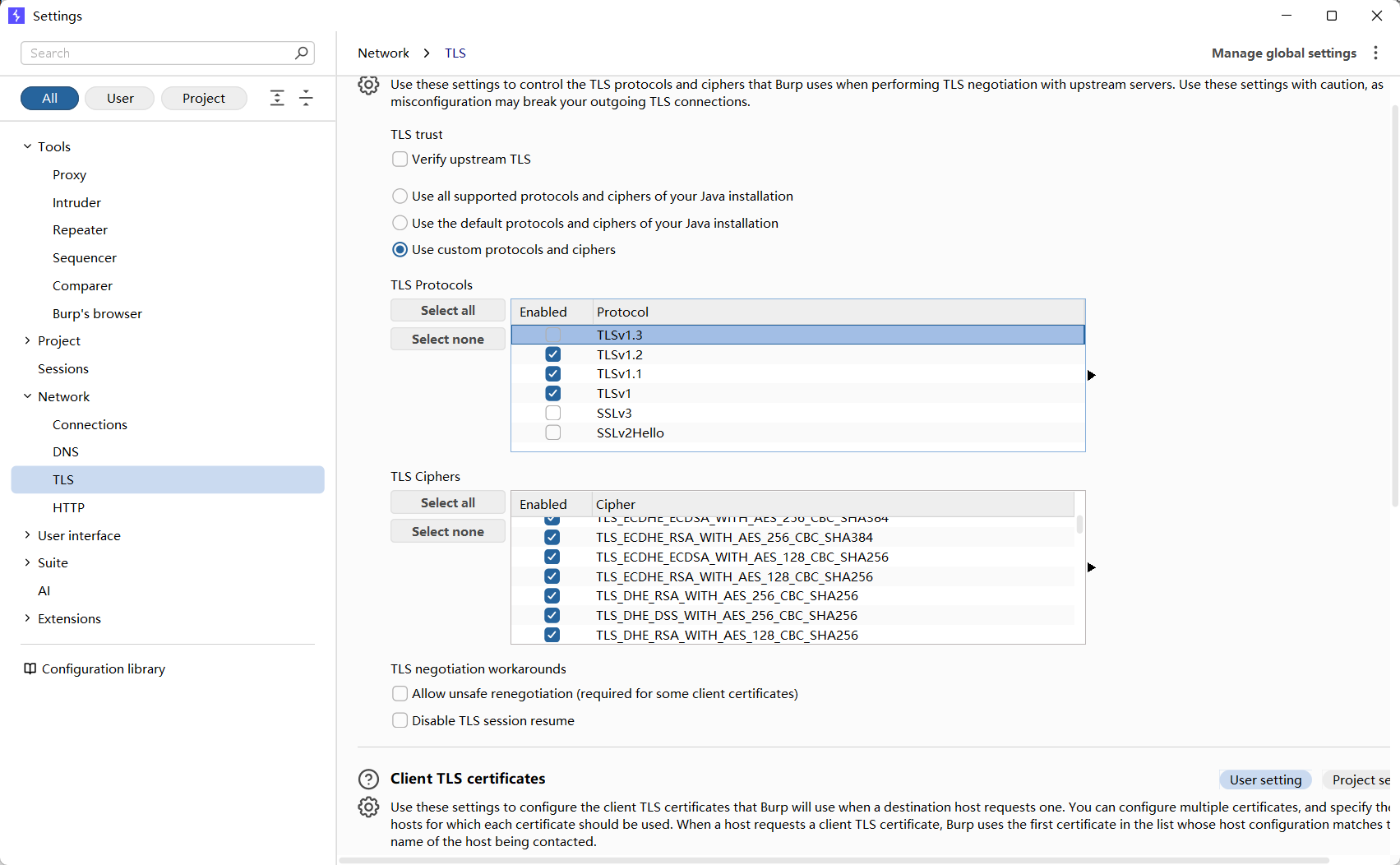This screenshot has width=1400, height=865.
Task: Click arrow beside TLS Ciphers table
Action: tap(1092, 567)
